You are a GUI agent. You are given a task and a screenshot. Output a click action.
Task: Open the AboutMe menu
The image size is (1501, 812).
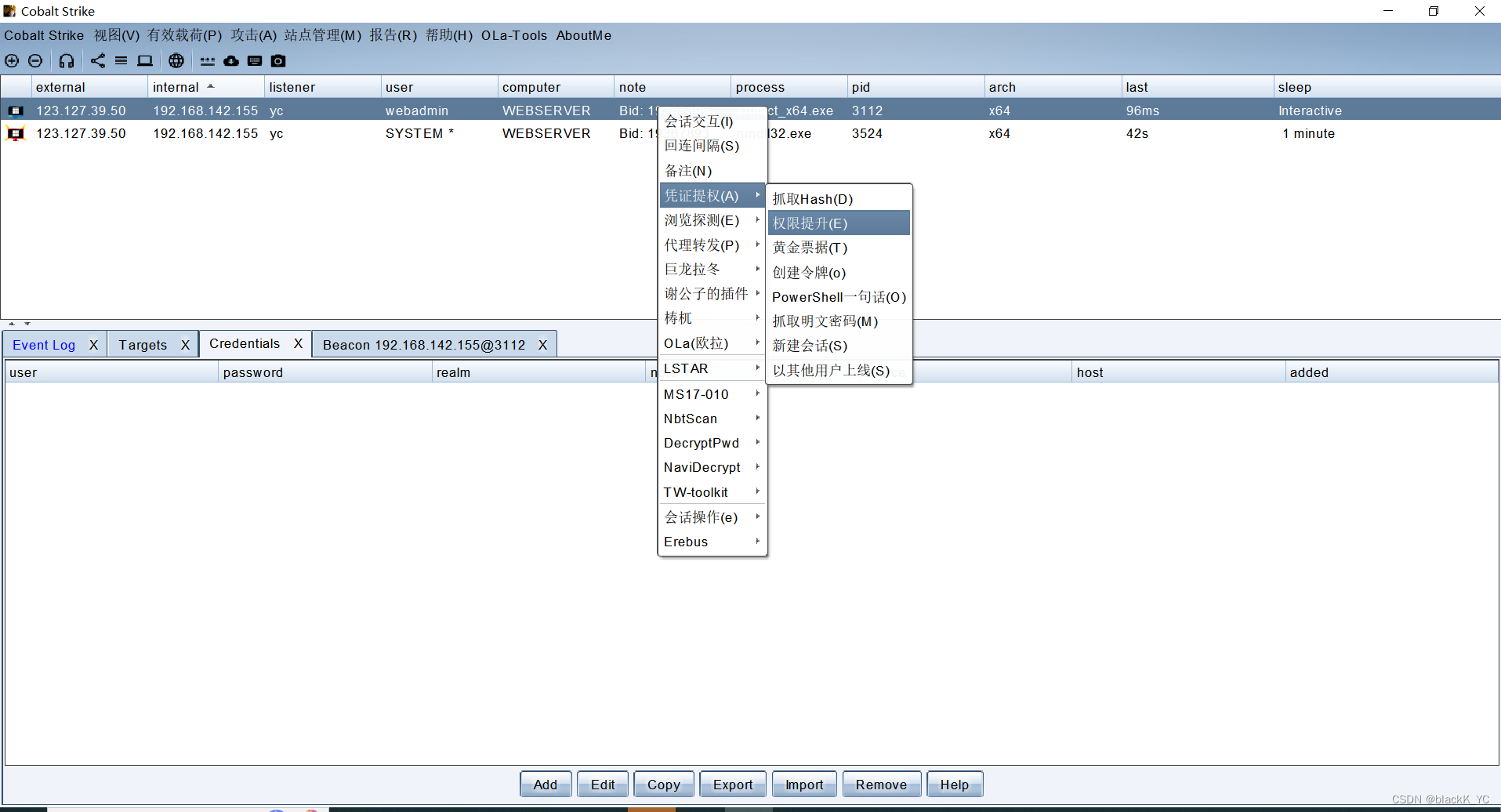pos(584,35)
